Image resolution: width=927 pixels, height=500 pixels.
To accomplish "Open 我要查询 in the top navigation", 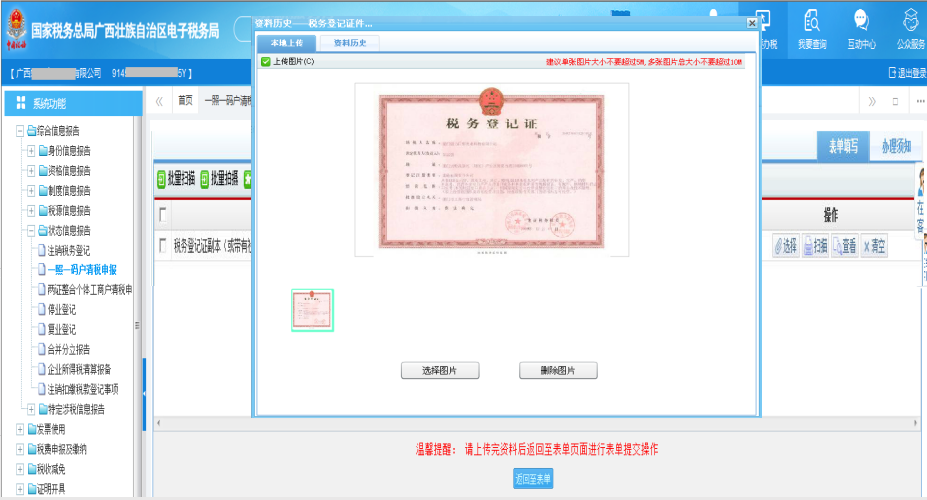I will (812, 28).
